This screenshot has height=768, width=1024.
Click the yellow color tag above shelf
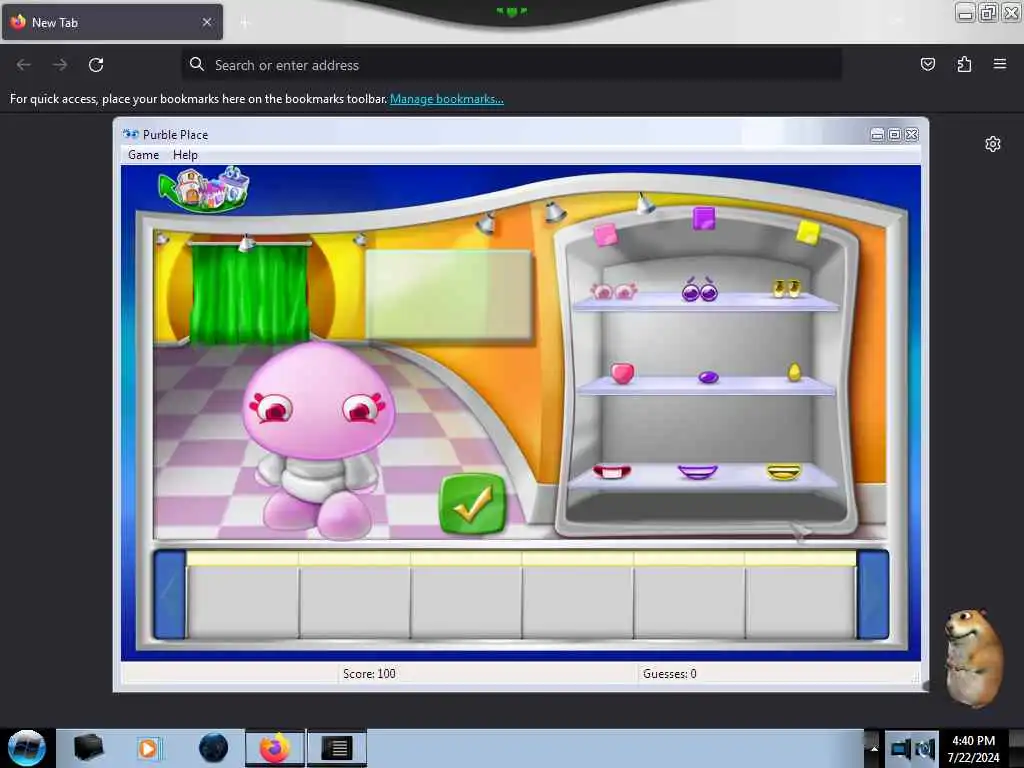coord(808,232)
